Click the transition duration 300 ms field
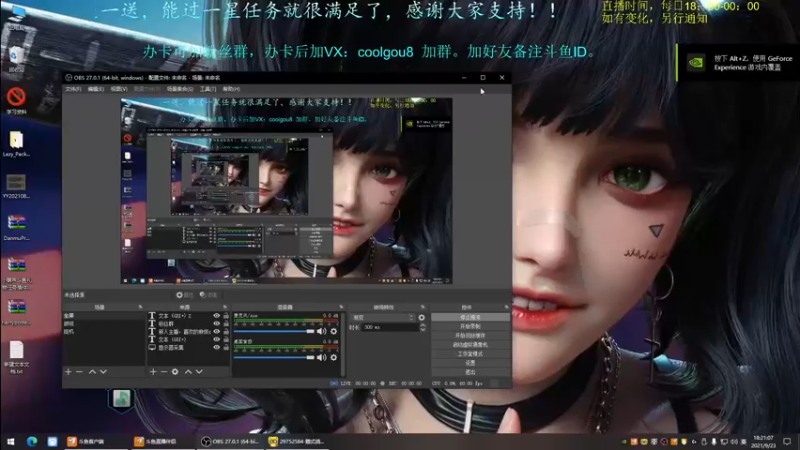The width and height of the screenshot is (800, 450). 390,328
